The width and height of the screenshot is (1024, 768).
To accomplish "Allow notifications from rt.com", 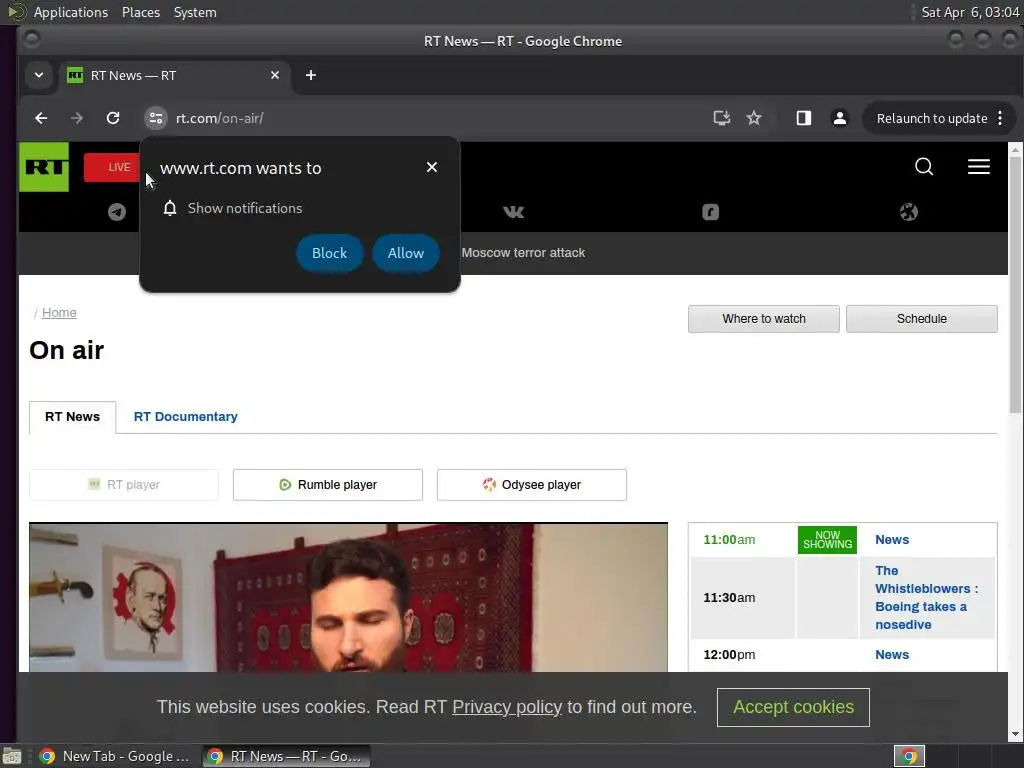I will click(406, 253).
